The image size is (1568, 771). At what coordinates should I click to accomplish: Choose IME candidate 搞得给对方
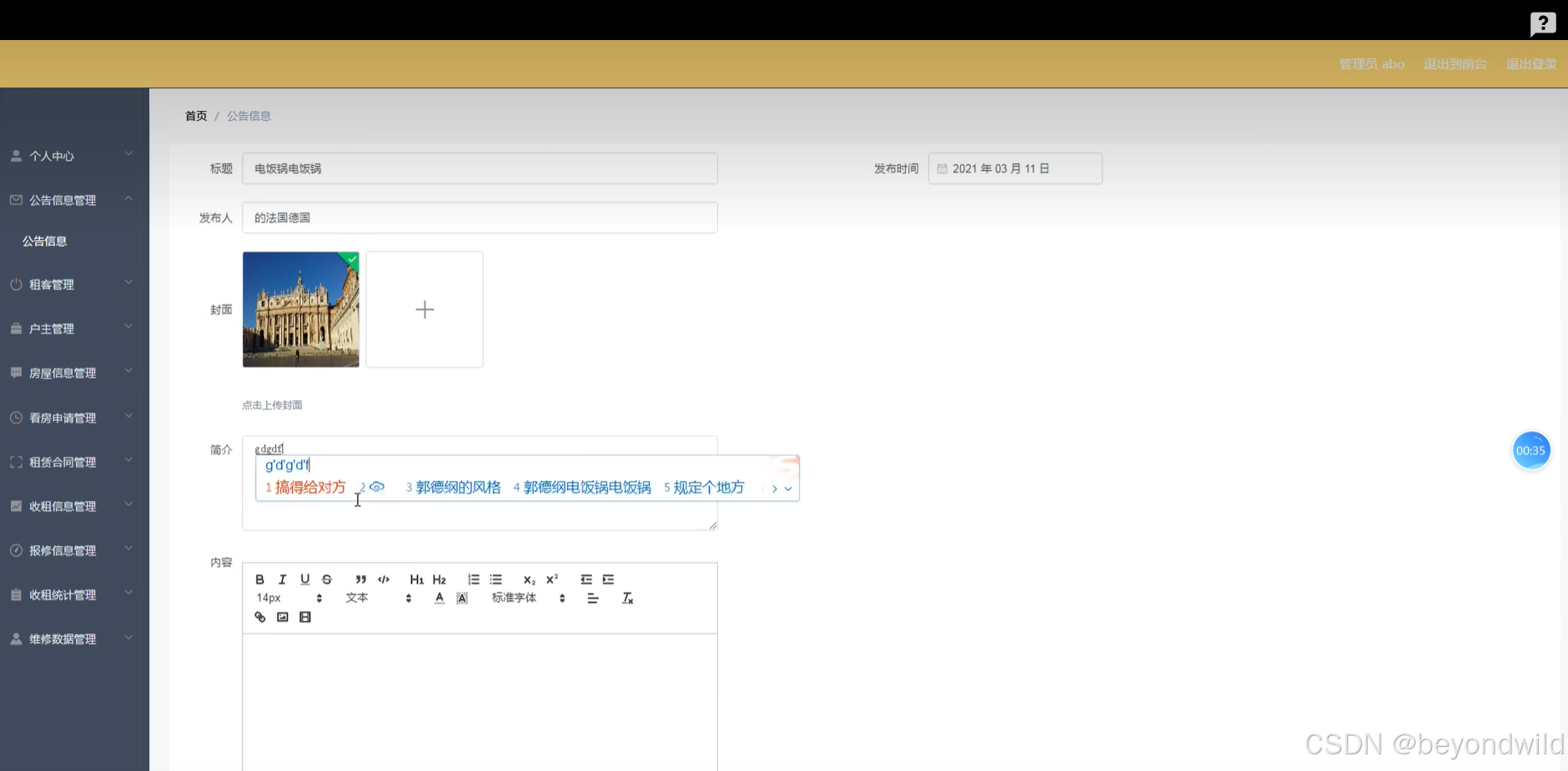click(305, 488)
